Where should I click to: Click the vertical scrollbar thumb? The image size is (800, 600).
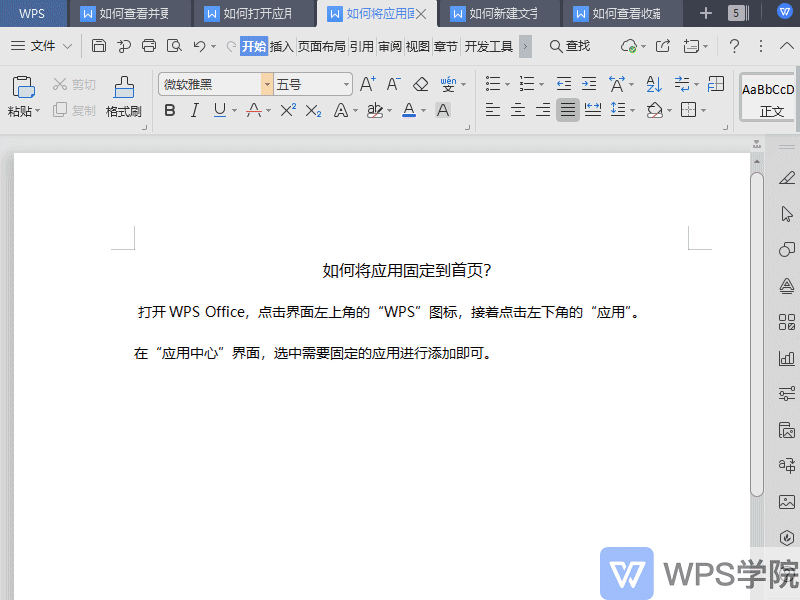pyautogui.click(x=757, y=334)
